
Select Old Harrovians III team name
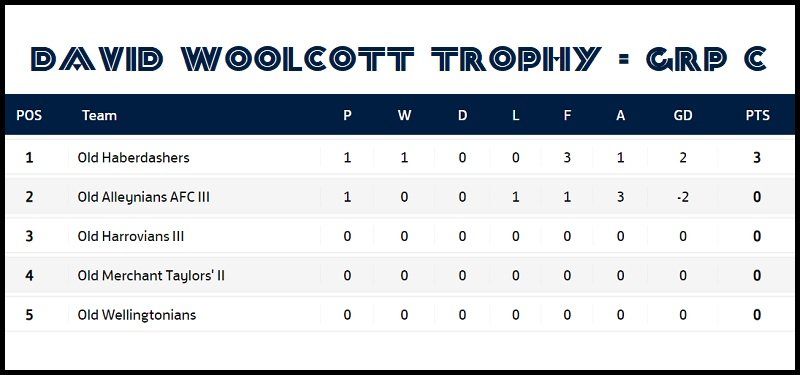tap(131, 236)
